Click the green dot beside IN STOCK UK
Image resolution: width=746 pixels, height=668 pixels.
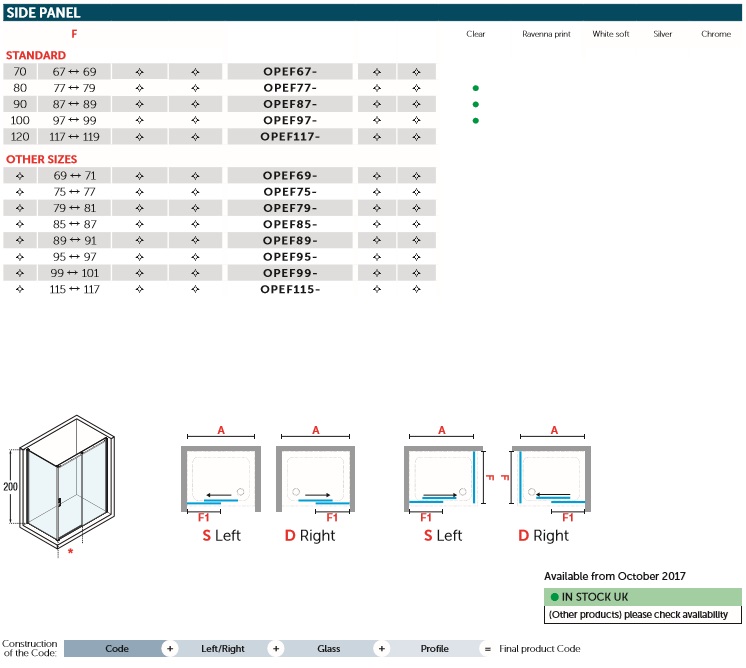(x=555, y=596)
